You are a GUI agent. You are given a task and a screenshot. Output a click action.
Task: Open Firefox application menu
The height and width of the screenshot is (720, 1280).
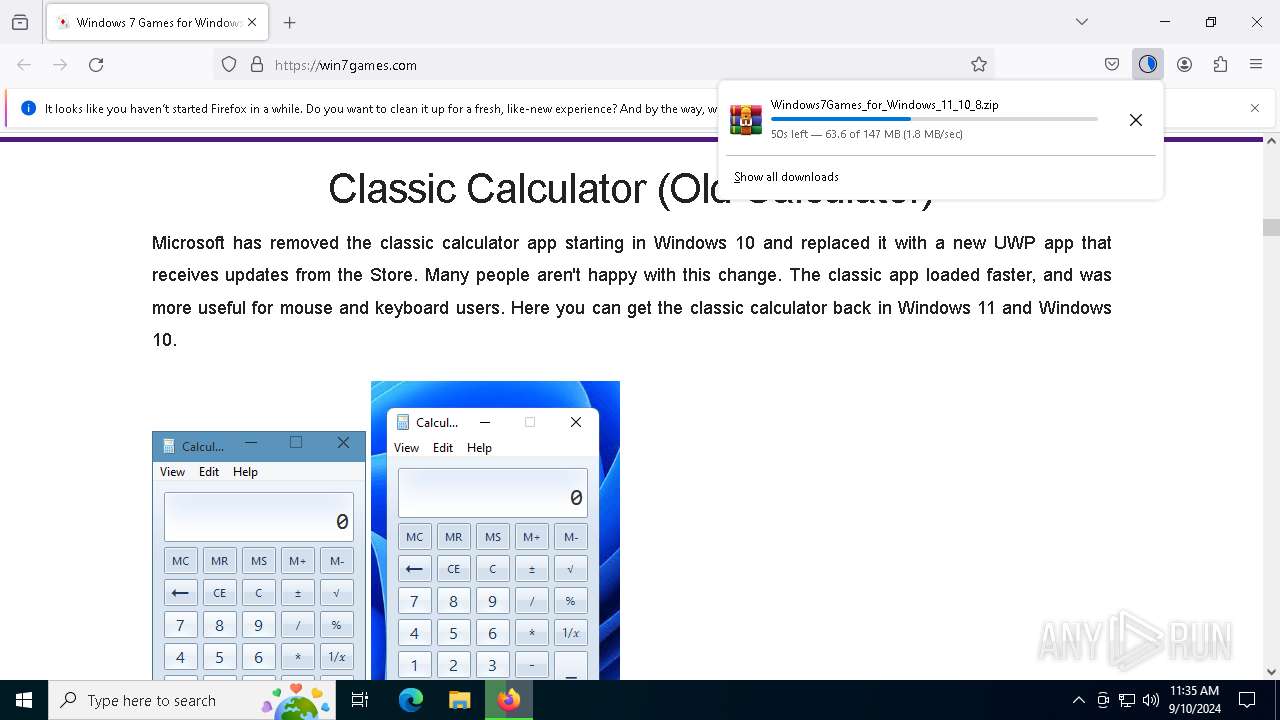tap(1256, 64)
